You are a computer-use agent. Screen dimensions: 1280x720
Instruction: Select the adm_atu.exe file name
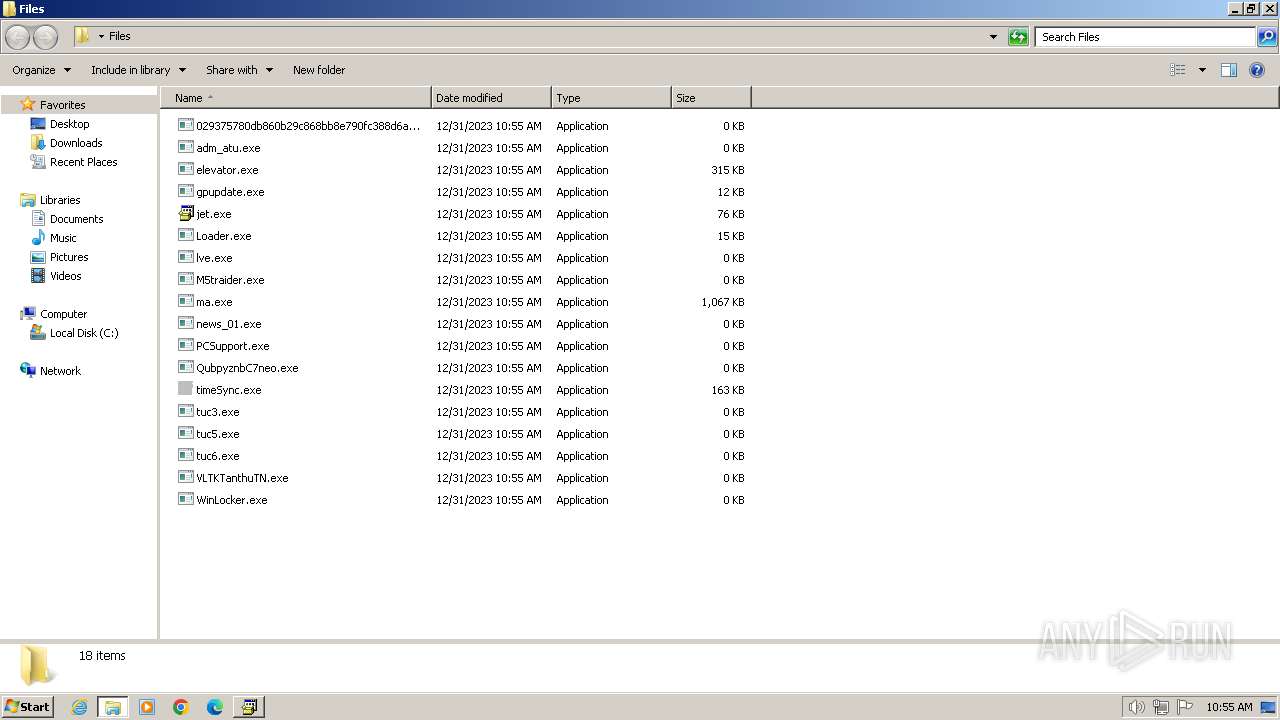[228, 148]
